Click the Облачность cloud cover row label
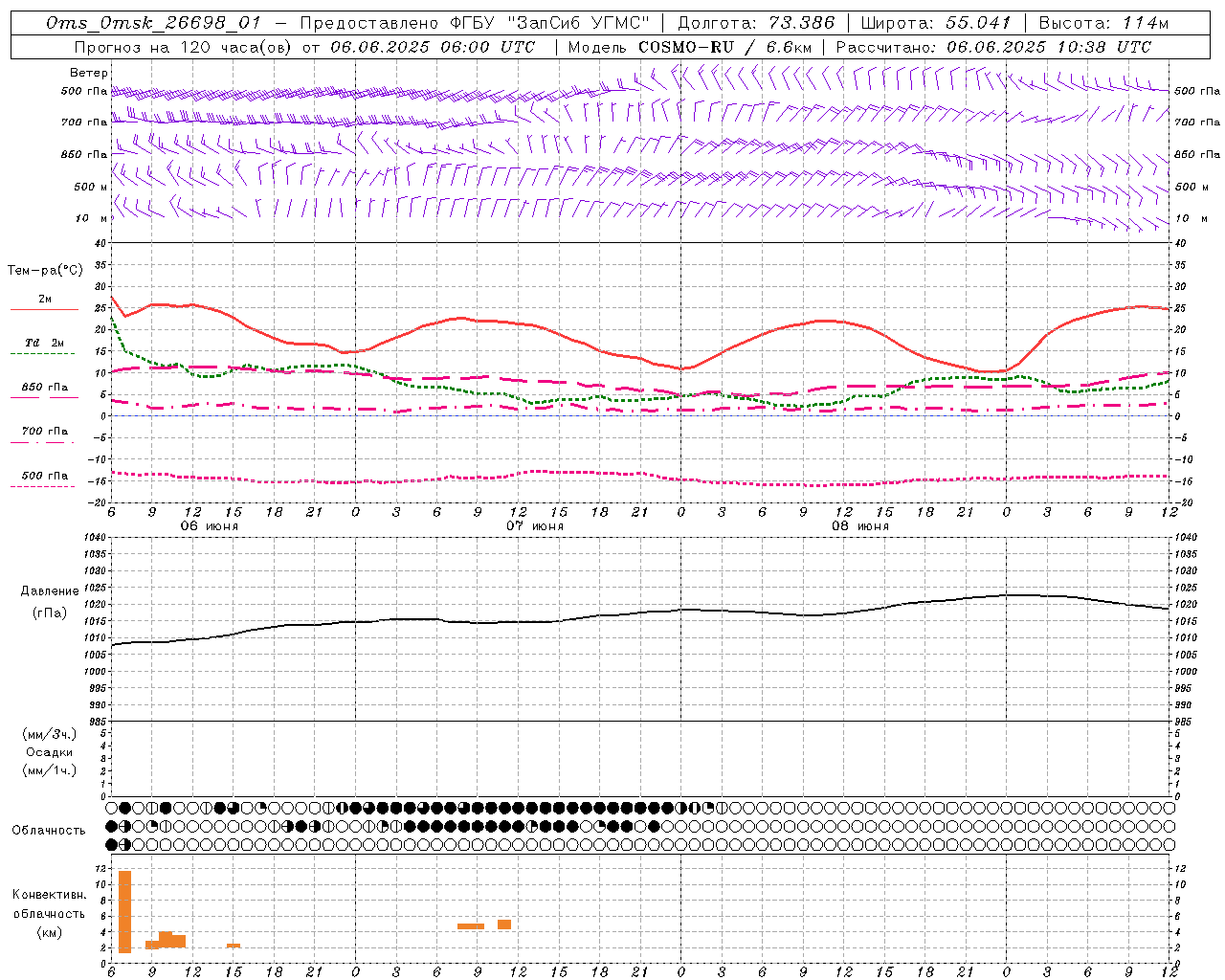 point(49,831)
